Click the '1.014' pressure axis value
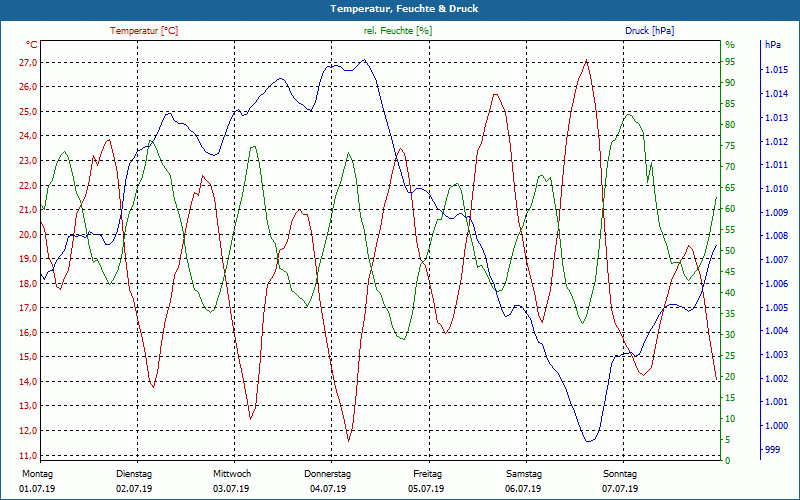 click(777, 93)
